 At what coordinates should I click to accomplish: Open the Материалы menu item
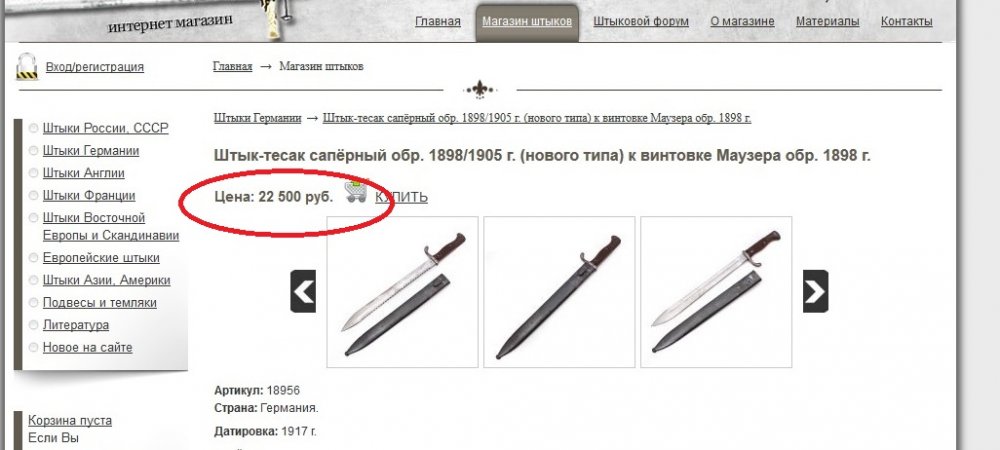pyautogui.click(x=827, y=22)
